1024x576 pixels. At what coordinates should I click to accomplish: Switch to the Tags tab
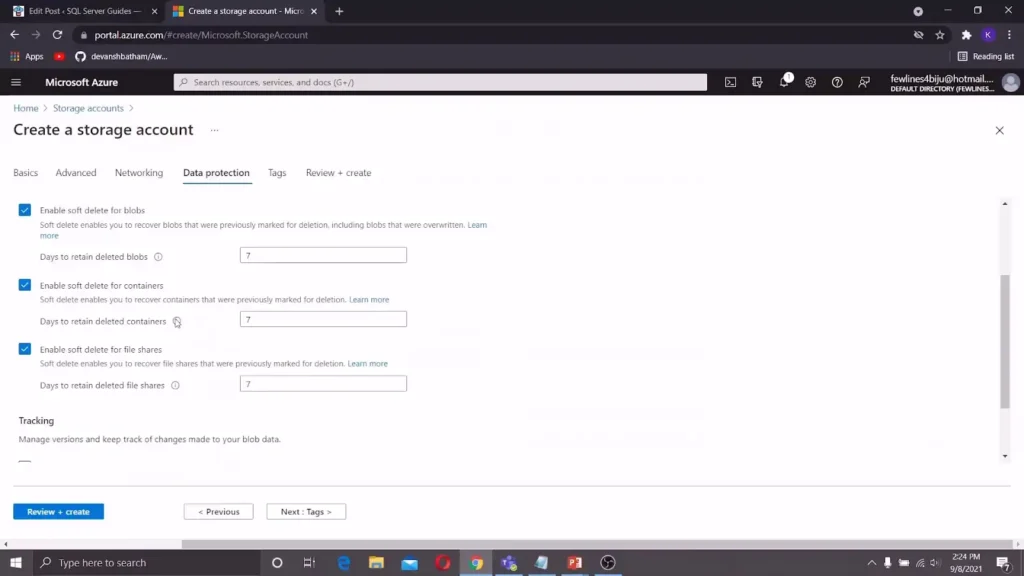[277, 172]
